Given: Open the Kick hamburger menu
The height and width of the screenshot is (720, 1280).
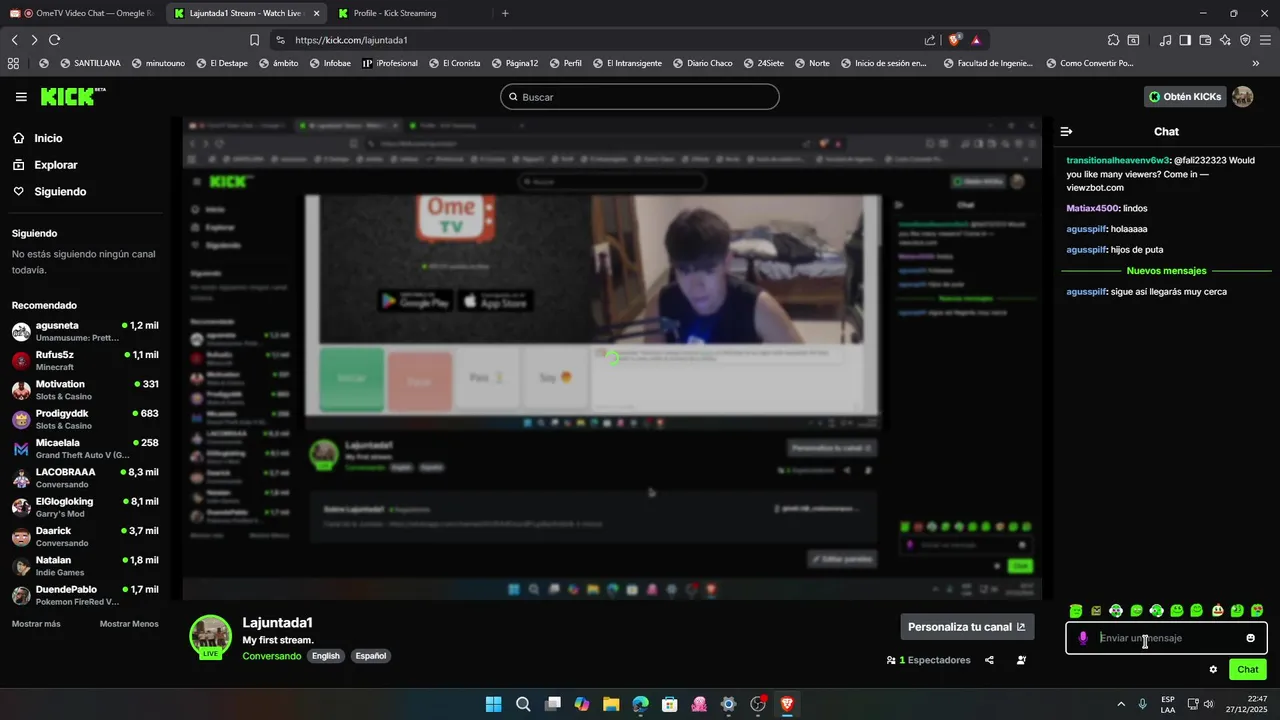Looking at the screenshot, I should 21,97.
